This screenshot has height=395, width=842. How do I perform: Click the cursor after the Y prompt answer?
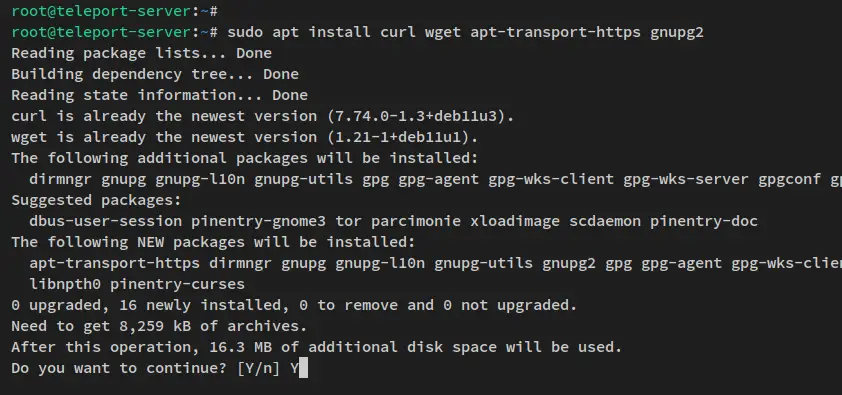303,368
